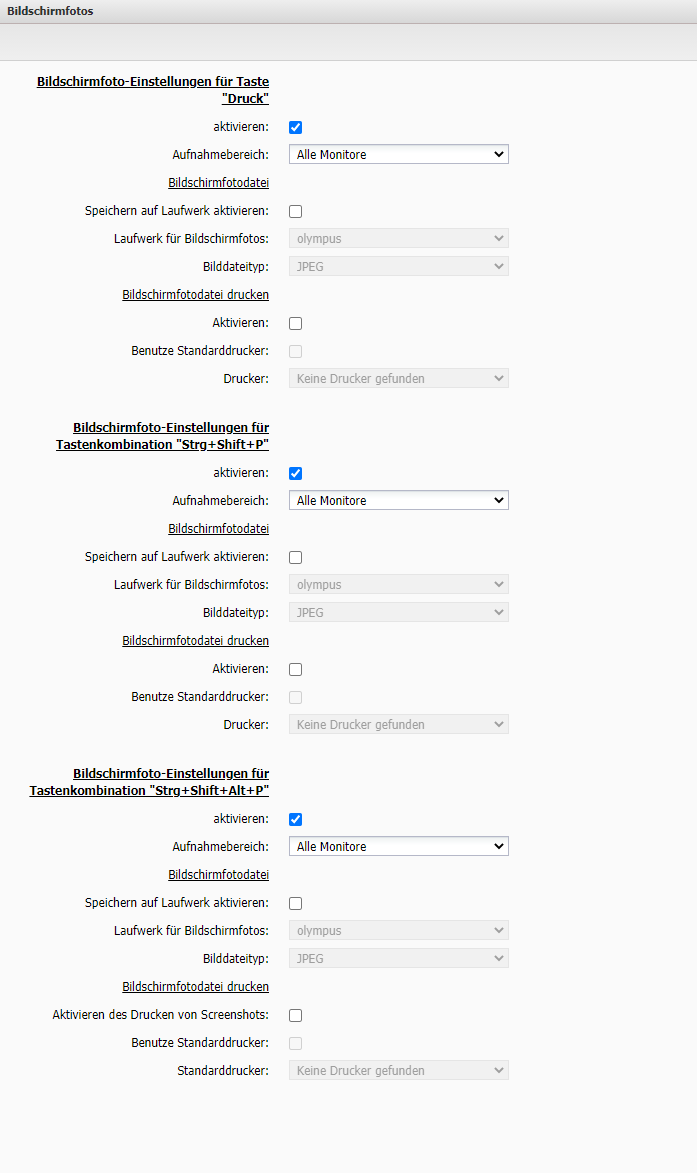Tick print "Aktivieren" checkbox under "Strg+Shift+P"
This screenshot has height=1173, width=697.
(295, 669)
